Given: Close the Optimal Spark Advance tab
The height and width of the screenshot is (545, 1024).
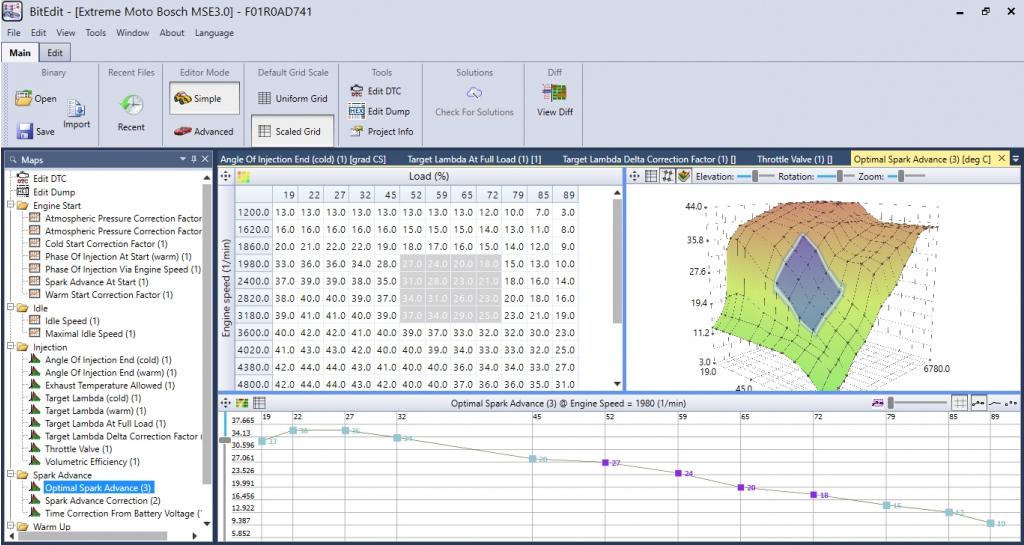Looking at the screenshot, I should (x=1004, y=159).
